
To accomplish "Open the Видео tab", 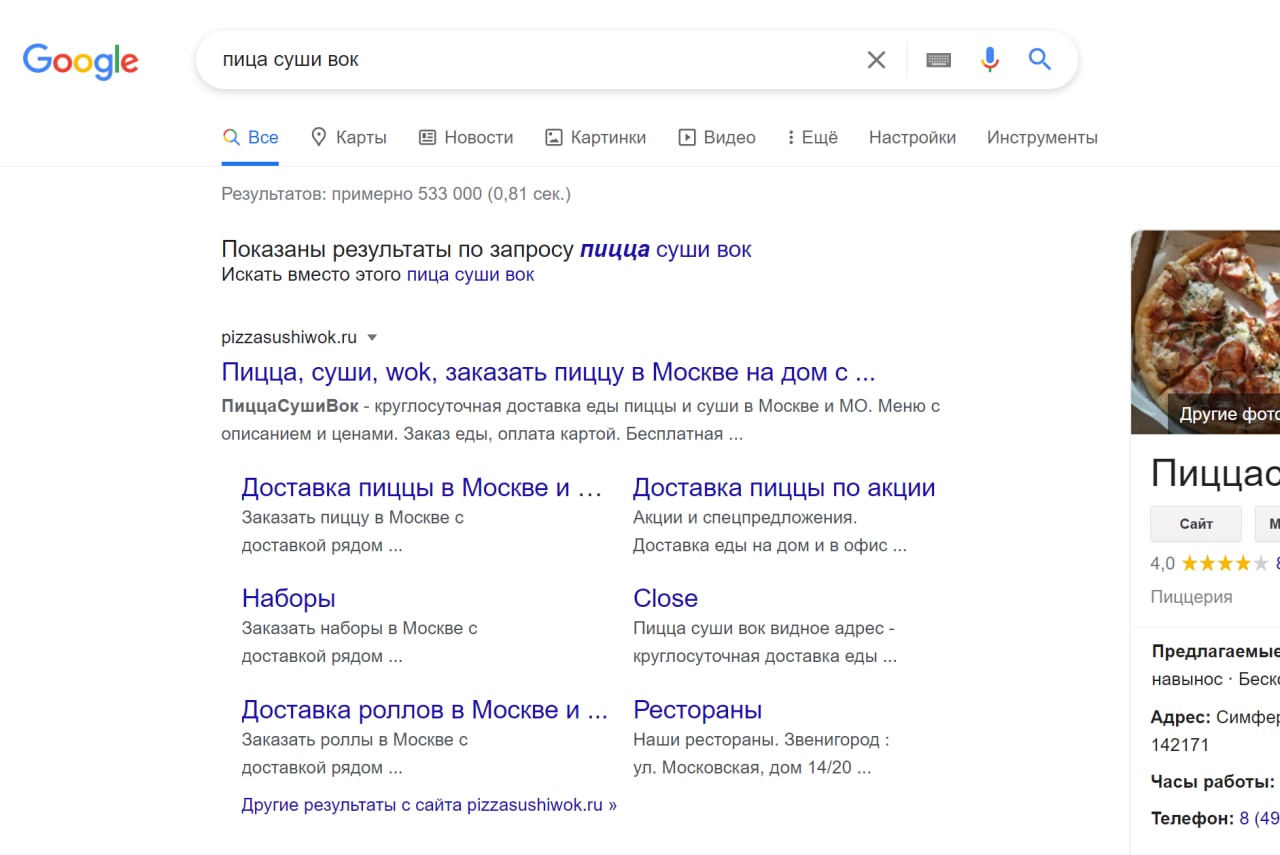I will click(717, 137).
